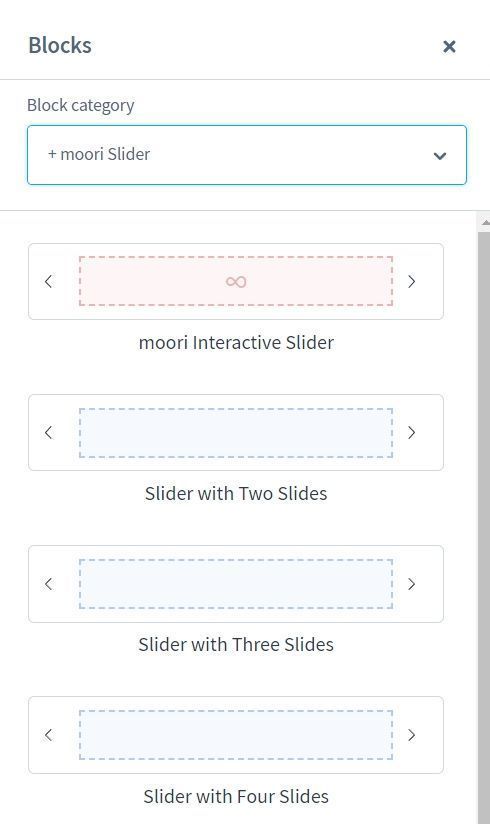Click right arrow in moori Interactive Slider preview
Screen dimensions: 490x824
412,281
